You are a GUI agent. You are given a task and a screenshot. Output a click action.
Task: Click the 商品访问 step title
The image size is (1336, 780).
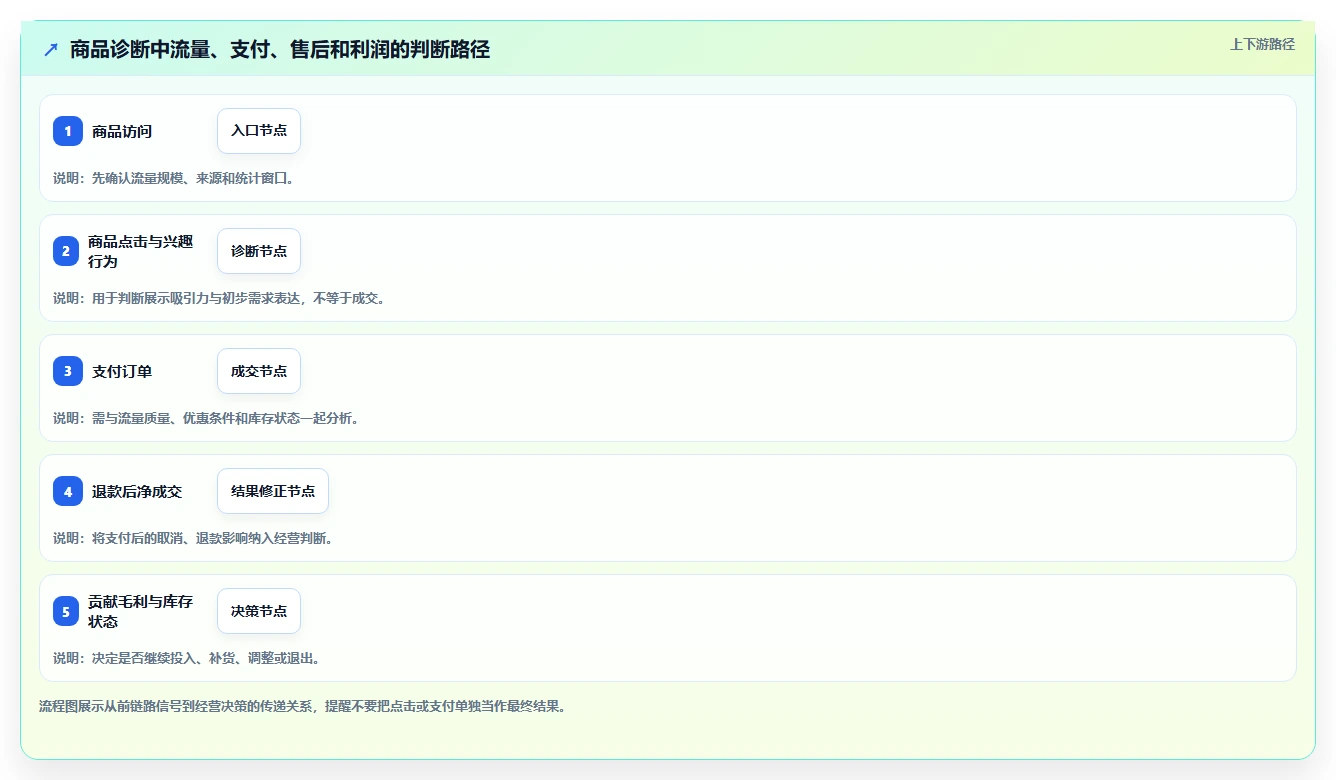coord(122,131)
